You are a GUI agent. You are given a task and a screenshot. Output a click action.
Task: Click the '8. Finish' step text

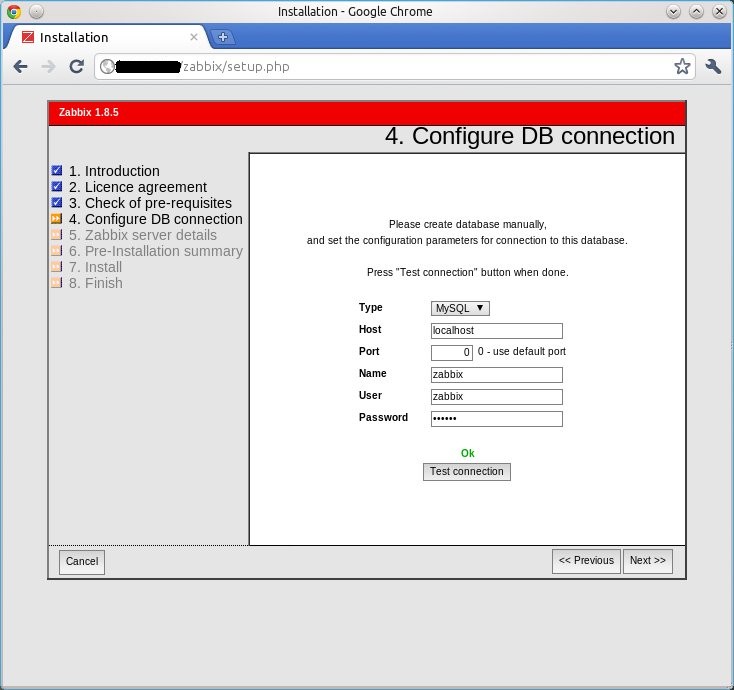[x=96, y=283]
